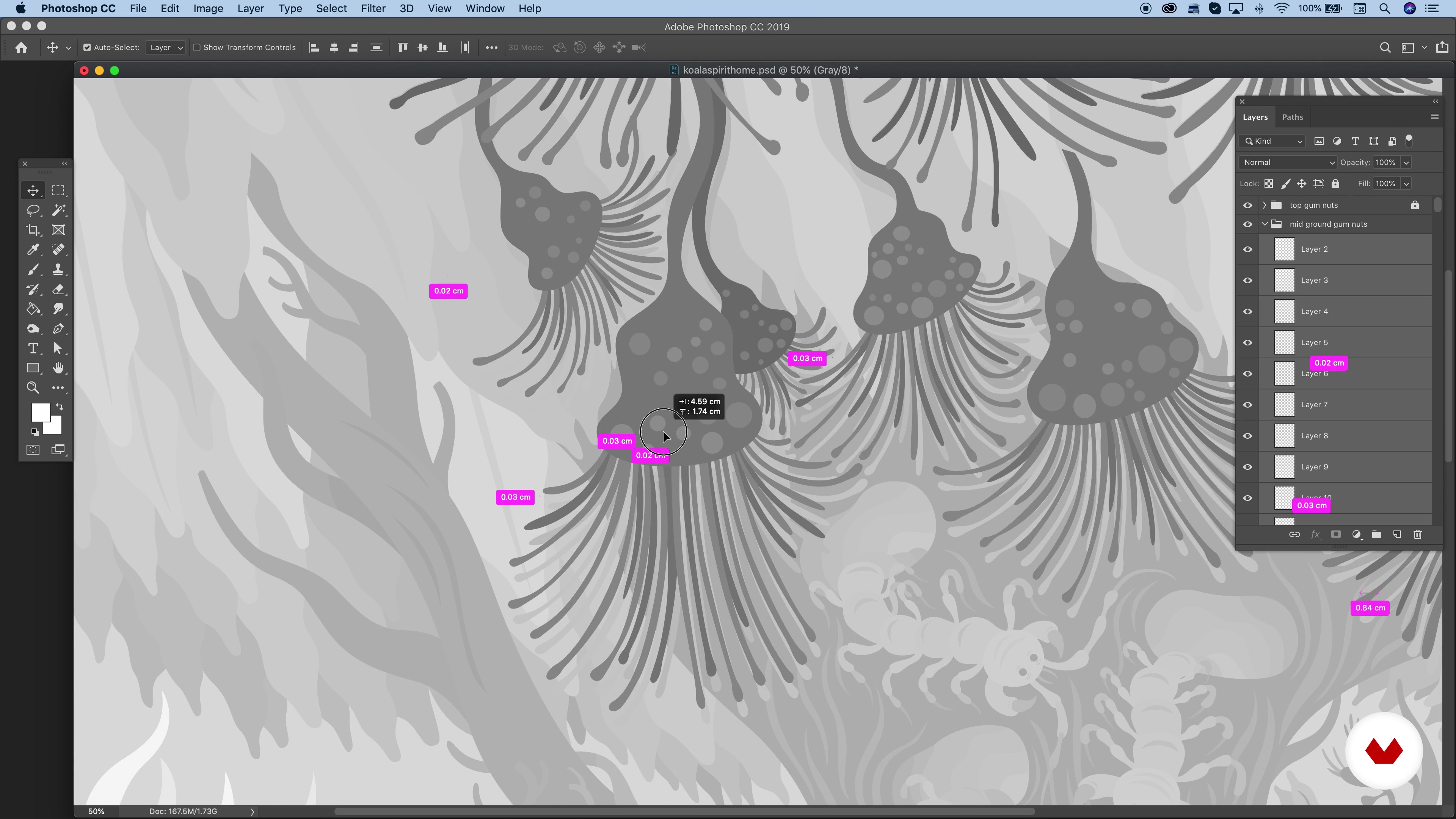Open more align options ellipsis
The image size is (1456, 819).
coord(492,47)
